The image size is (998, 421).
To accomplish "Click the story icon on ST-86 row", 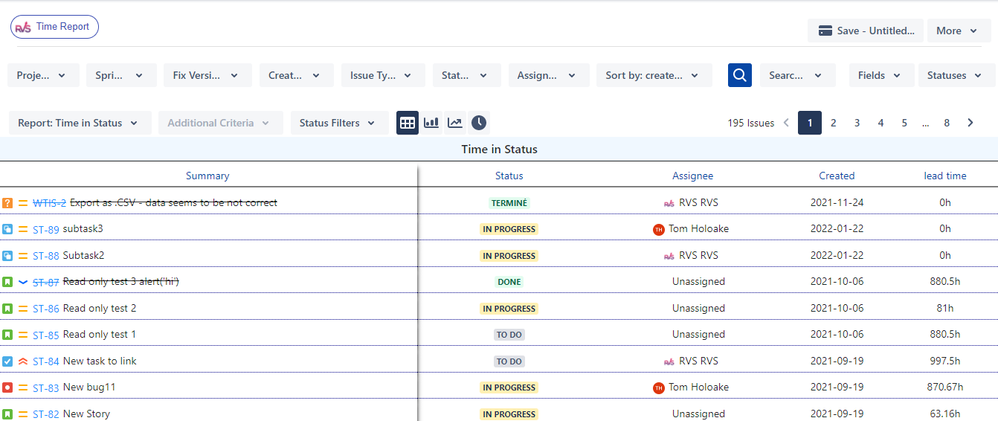I will [x=8, y=309].
